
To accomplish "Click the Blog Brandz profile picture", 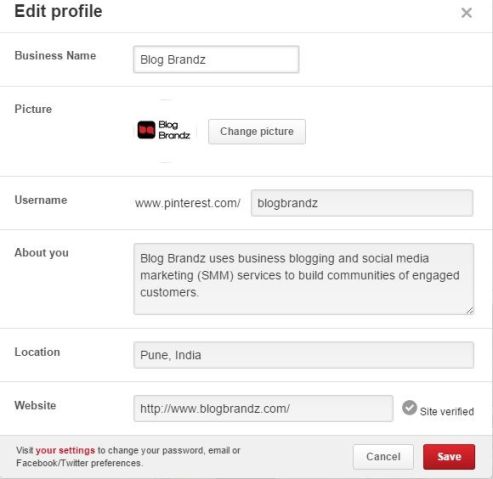I will 164,130.
